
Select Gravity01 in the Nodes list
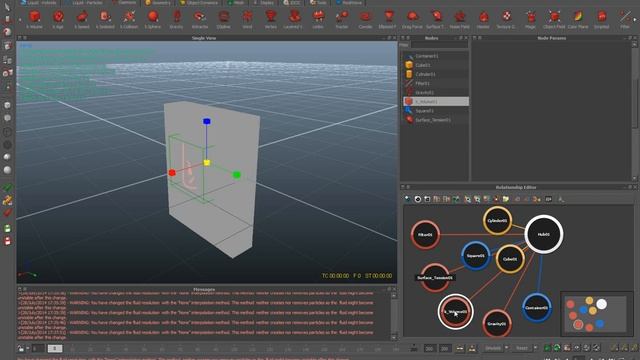436,93
